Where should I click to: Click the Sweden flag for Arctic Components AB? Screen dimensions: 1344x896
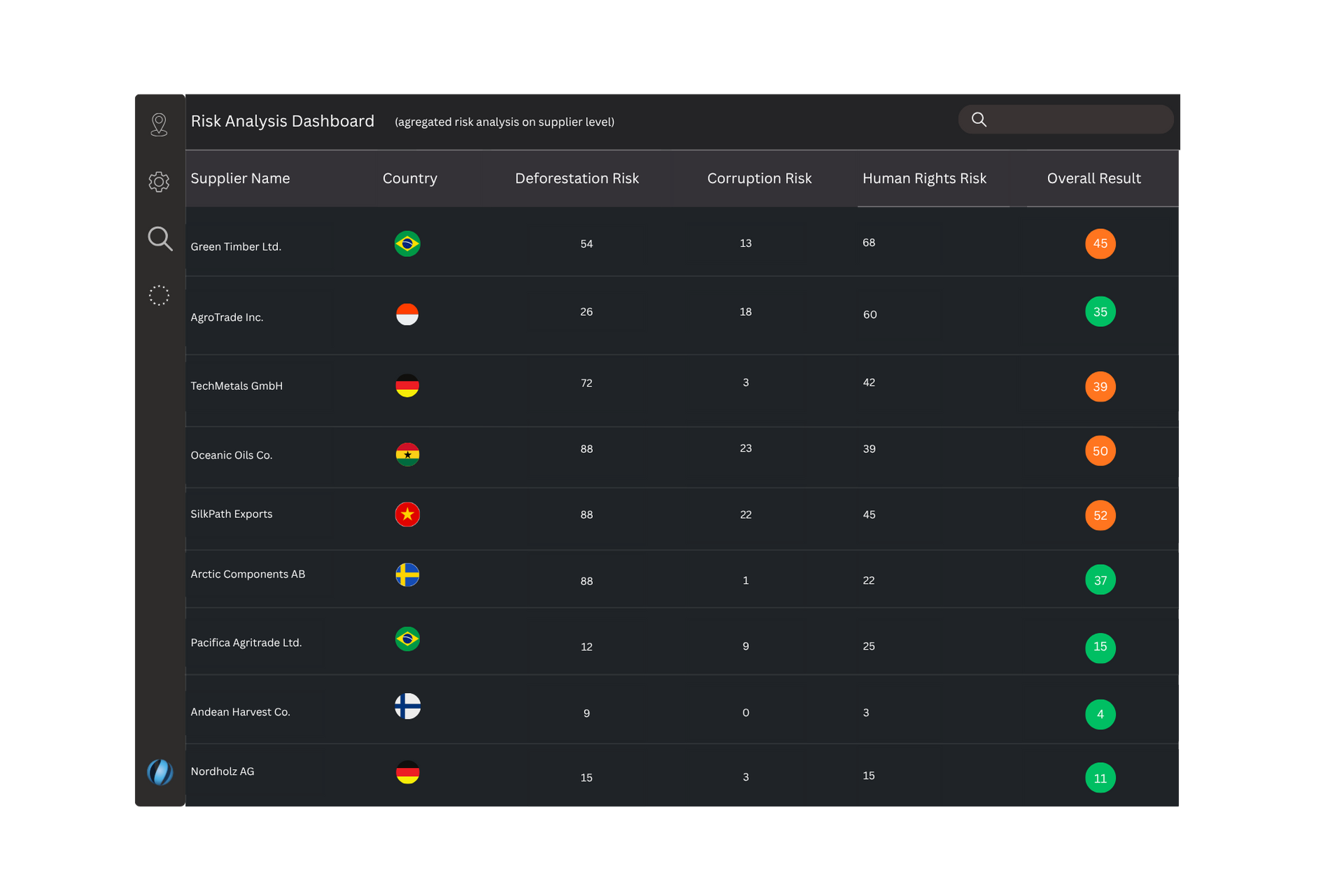point(407,575)
